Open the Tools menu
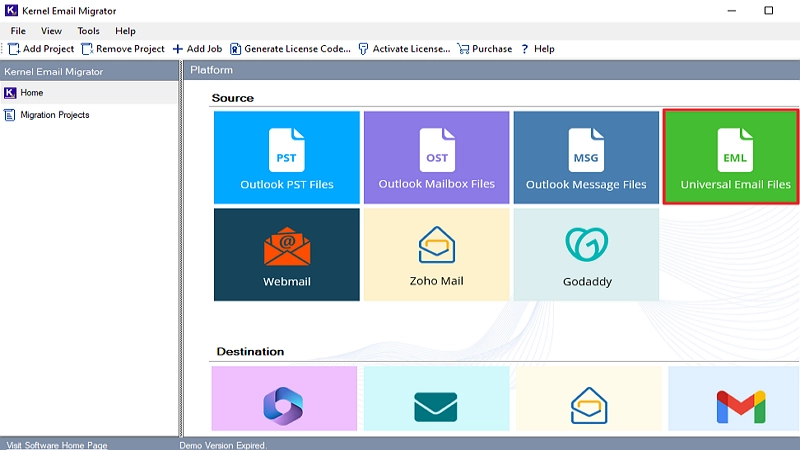 click(88, 31)
